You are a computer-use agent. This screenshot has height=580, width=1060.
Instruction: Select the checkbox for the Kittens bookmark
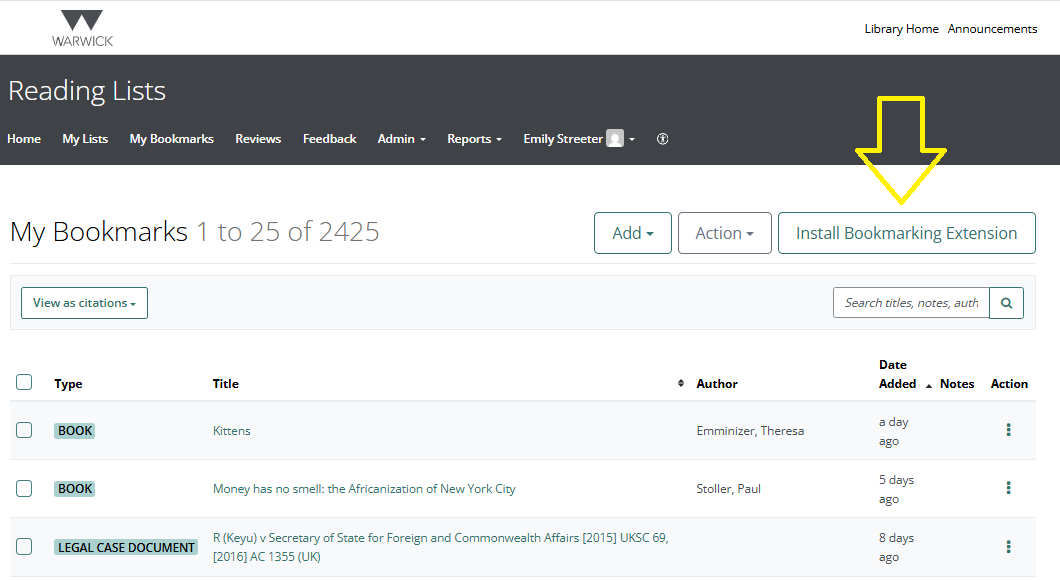[23, 430]
